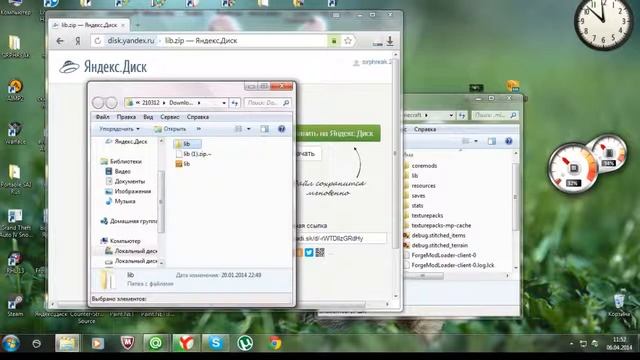
Task: Click the navigation pane scrollbar in the front Explorer
Action: 161,201
